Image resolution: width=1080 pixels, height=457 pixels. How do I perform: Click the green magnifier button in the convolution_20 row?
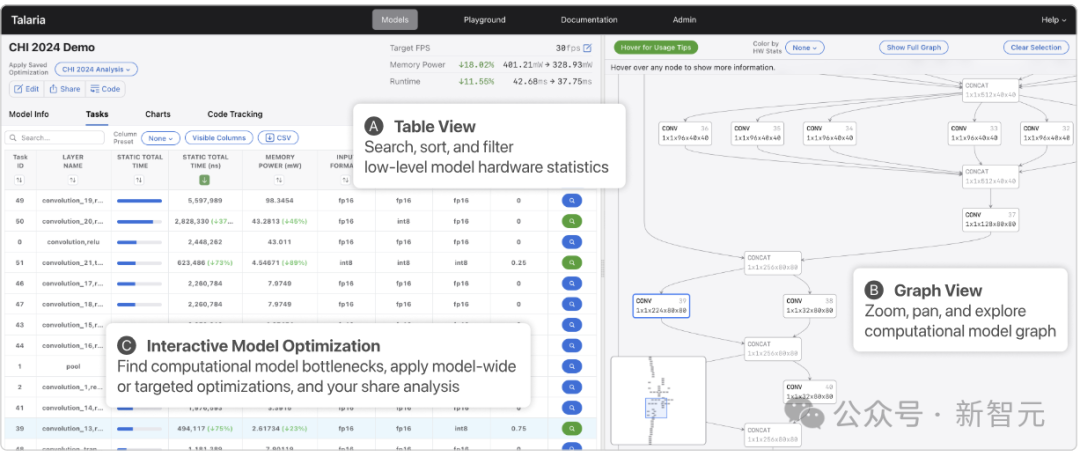click(572, 221)
